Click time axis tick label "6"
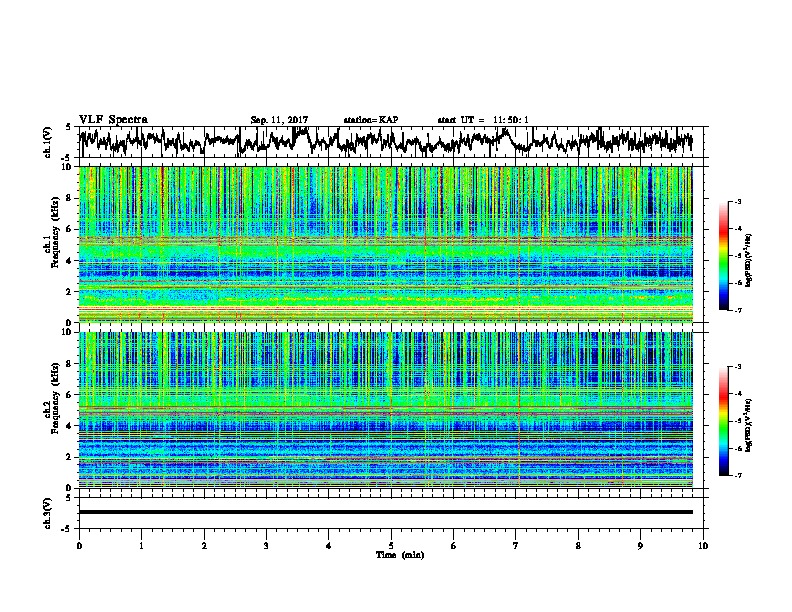792x612 pixels. (x=453, y=546)
